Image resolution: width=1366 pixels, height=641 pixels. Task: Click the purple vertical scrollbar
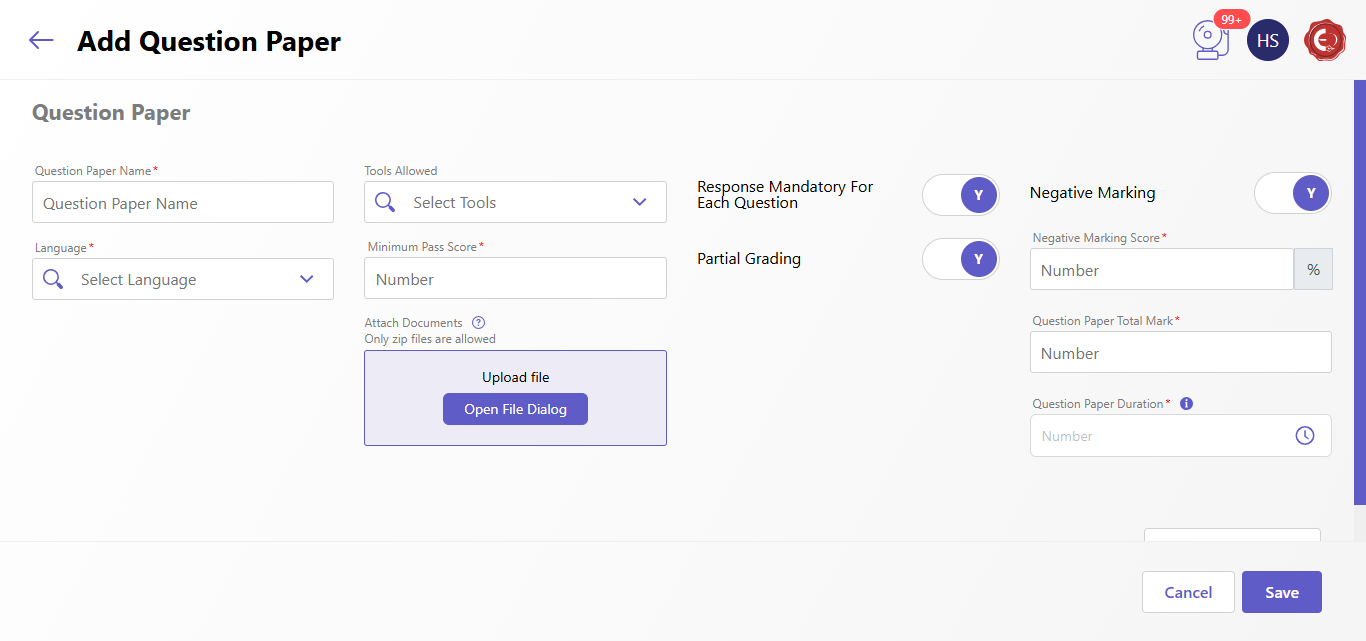click(1359, 292)
